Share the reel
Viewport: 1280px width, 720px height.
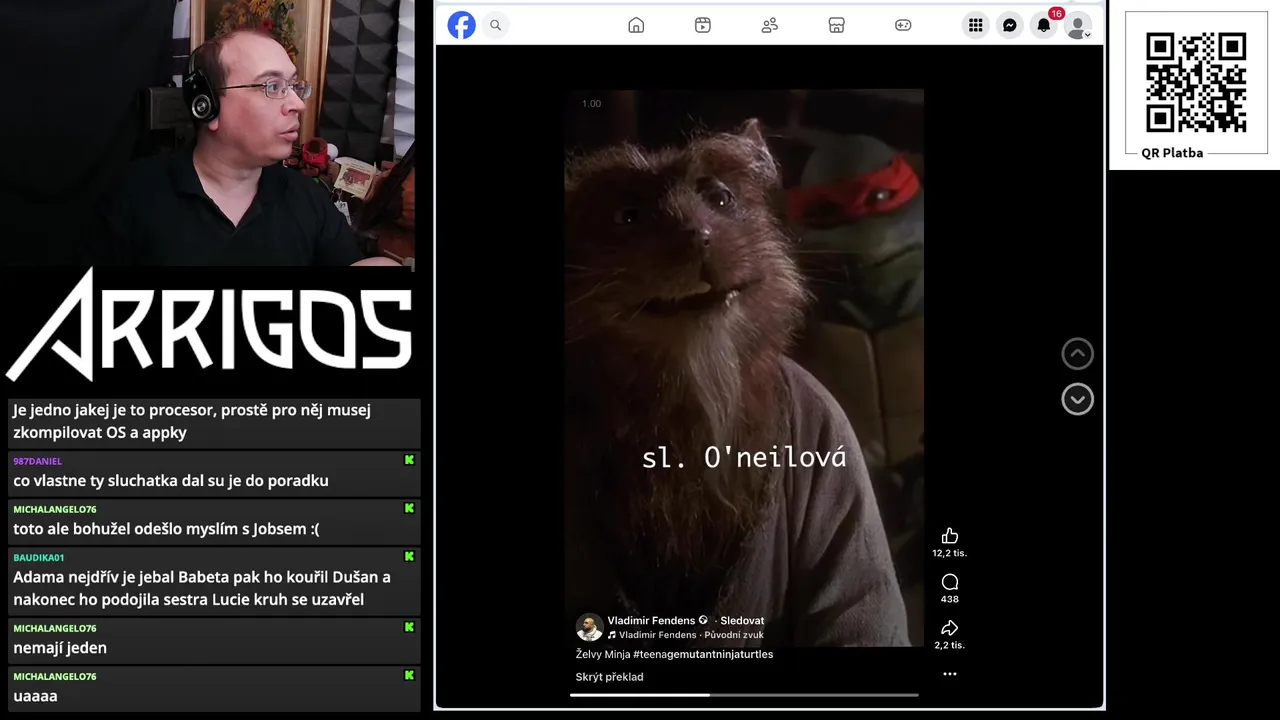pyautogui.click(x=950, y=628)
